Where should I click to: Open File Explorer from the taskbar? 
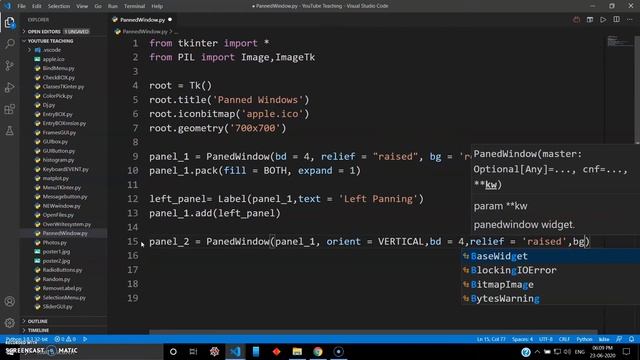tap(297, 351)
